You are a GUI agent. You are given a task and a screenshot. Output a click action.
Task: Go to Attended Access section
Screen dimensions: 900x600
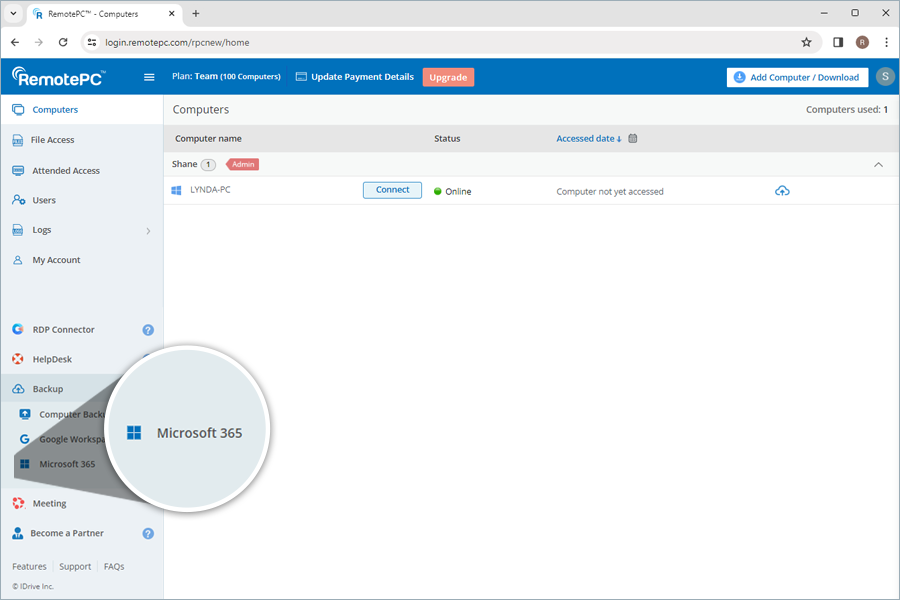click(65, 171)
